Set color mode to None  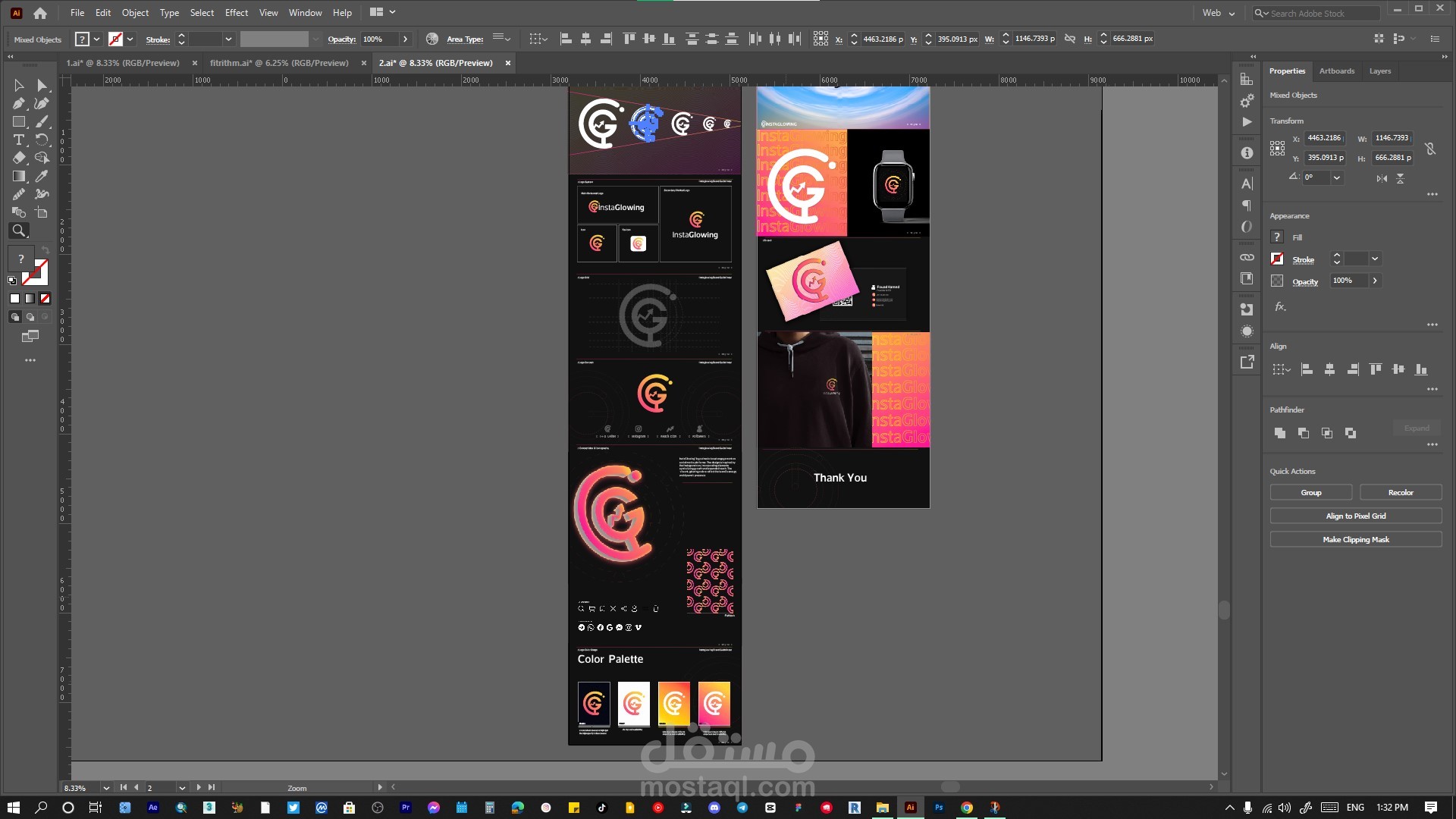45,299
